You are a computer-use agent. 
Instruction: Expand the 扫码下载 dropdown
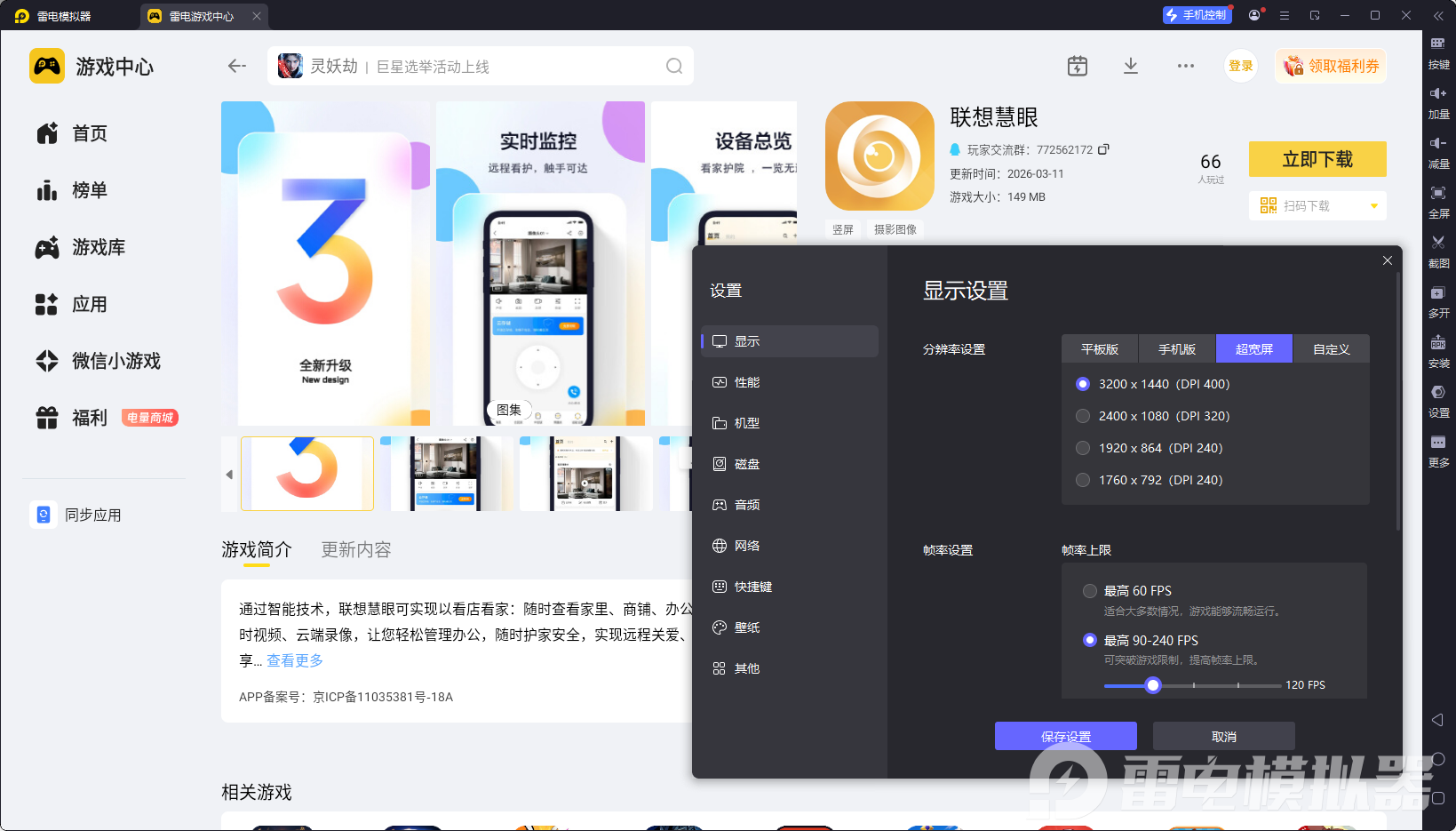pyautogui.click(x=1374, y=206)
